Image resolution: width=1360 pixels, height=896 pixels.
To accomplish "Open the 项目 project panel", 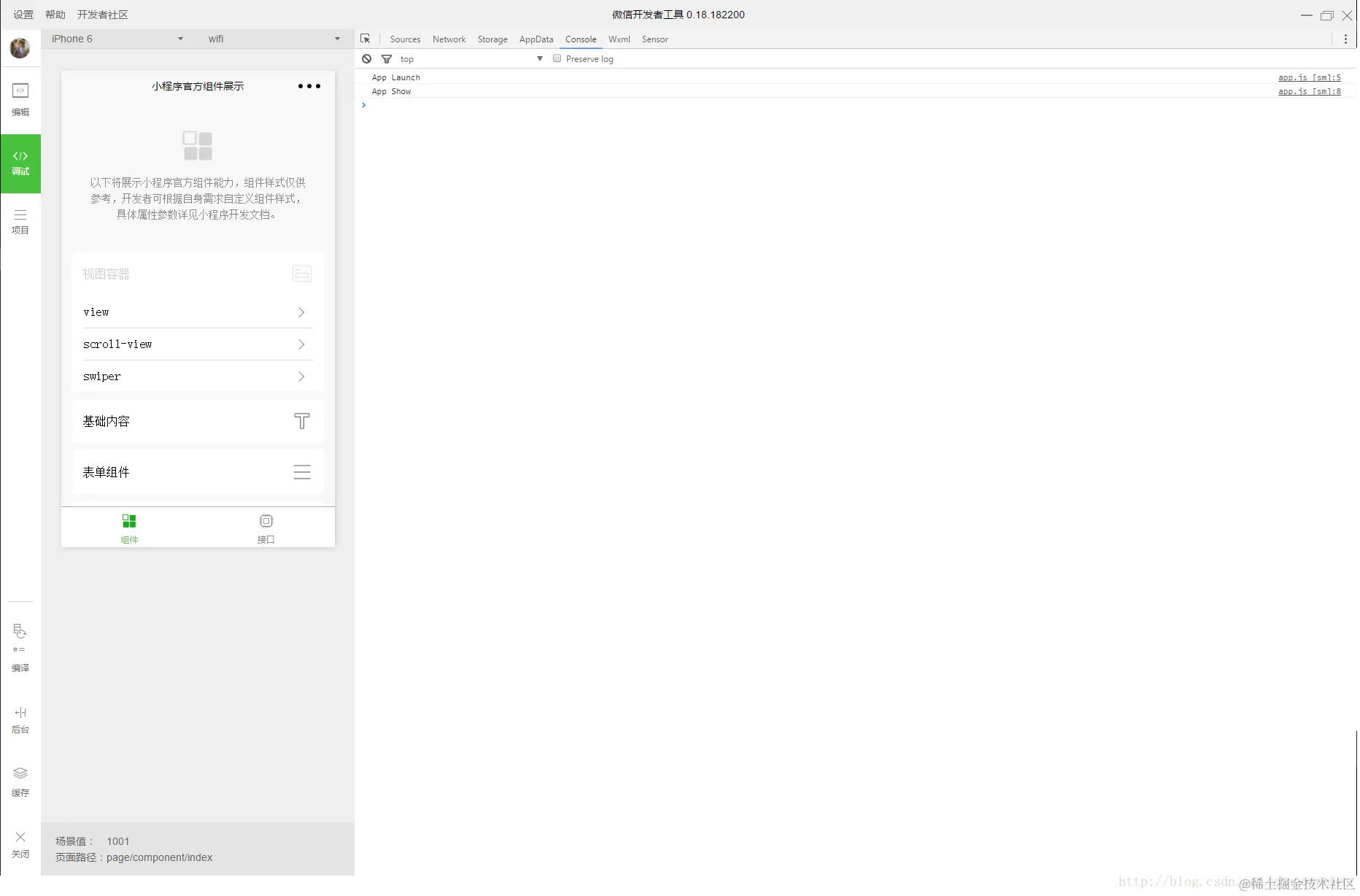I will click(20, 222).
